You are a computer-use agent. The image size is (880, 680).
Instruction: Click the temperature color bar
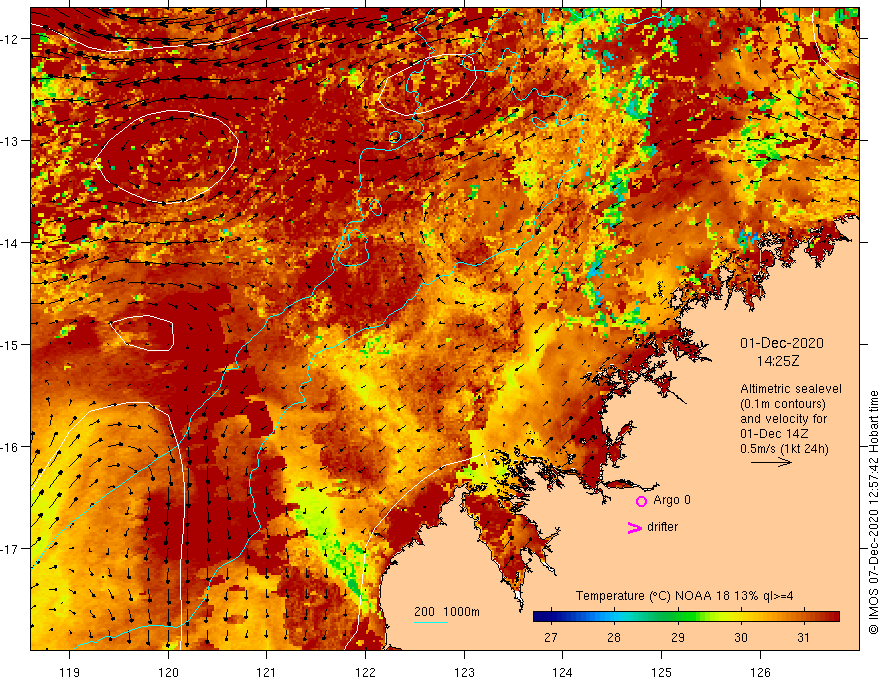pos(686,617)
